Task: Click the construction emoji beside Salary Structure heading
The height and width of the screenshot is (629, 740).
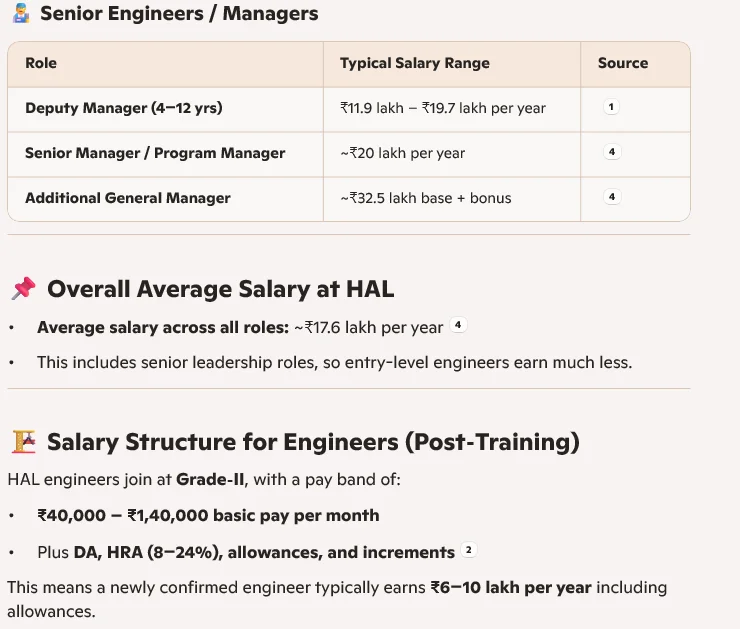Action: tap(23, 442)
